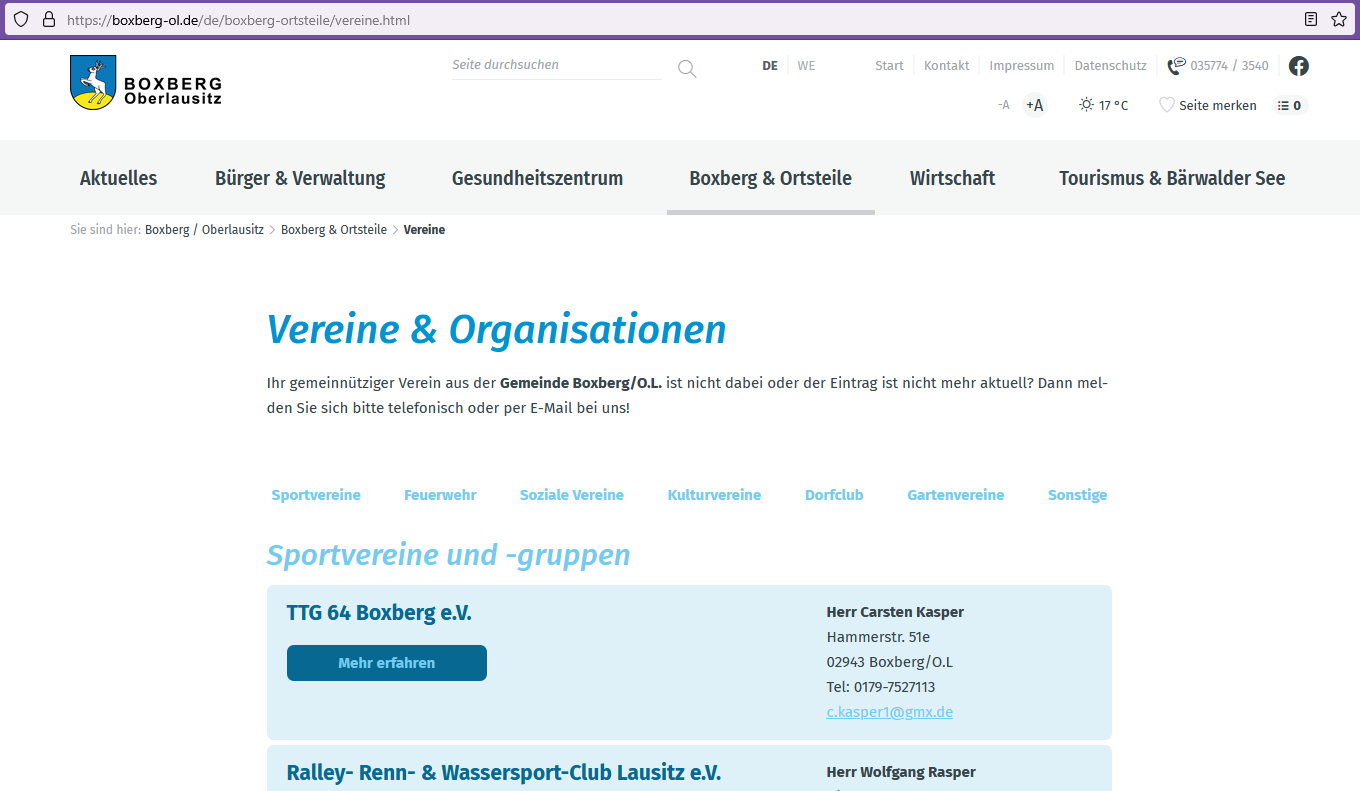The height and width of the screenshot is (791, 1360).
Task: Select the Gartenvereine category tab
Action: (955, 495)
